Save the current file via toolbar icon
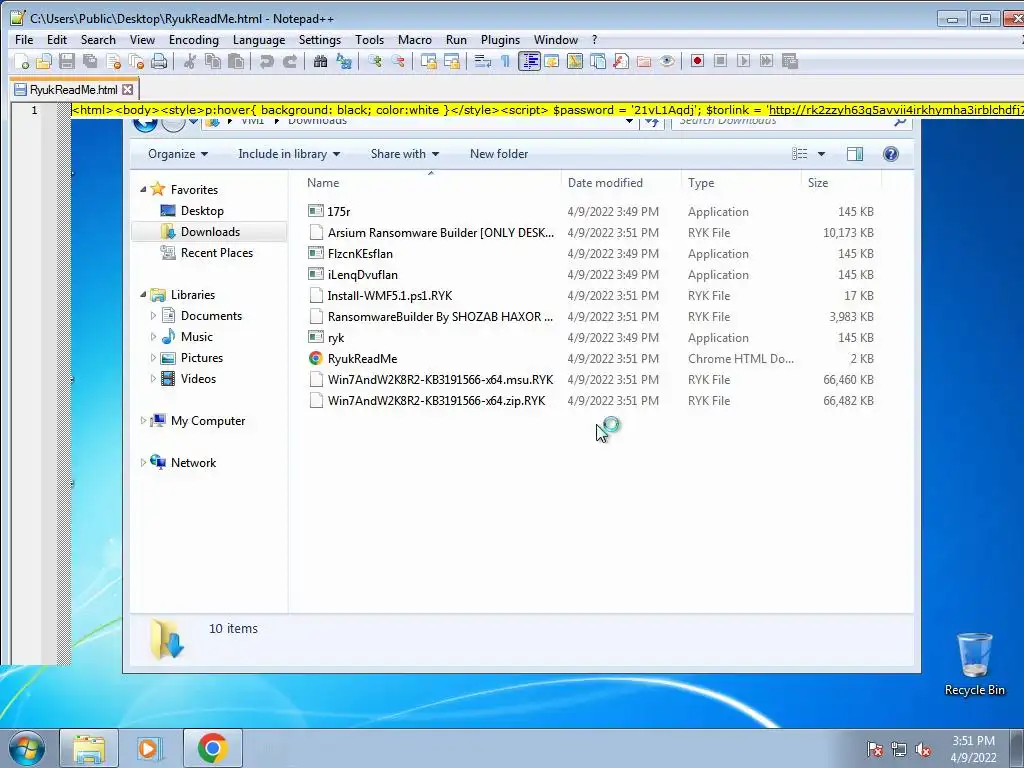This screenshot has height=768, width=1024. (67, 61)
